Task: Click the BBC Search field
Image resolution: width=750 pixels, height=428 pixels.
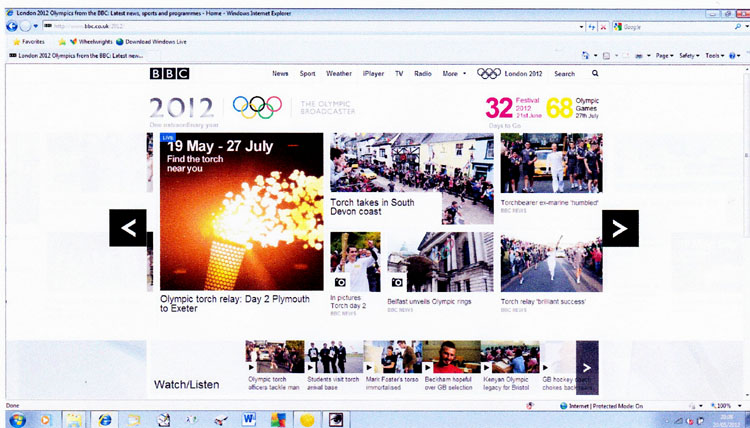Action: click(x=564, y=74)
